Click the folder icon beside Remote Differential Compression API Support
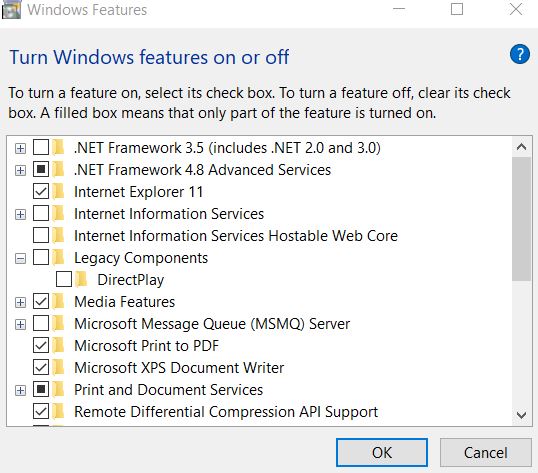Image resolution: width=538 pixels, height=473 pixels. click(x=59, y=411)
